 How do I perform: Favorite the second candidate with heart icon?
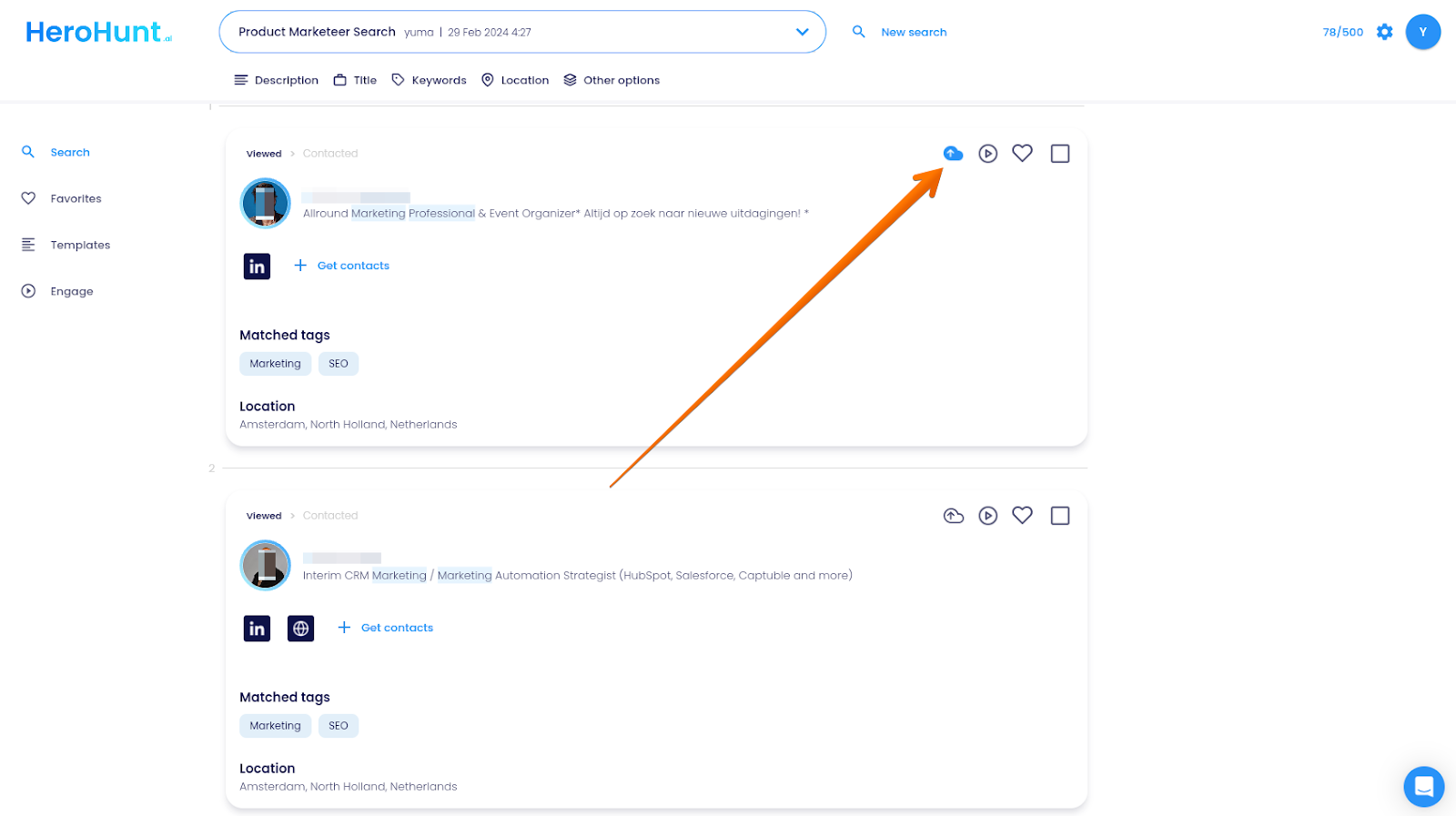[x=1022, y=516]
